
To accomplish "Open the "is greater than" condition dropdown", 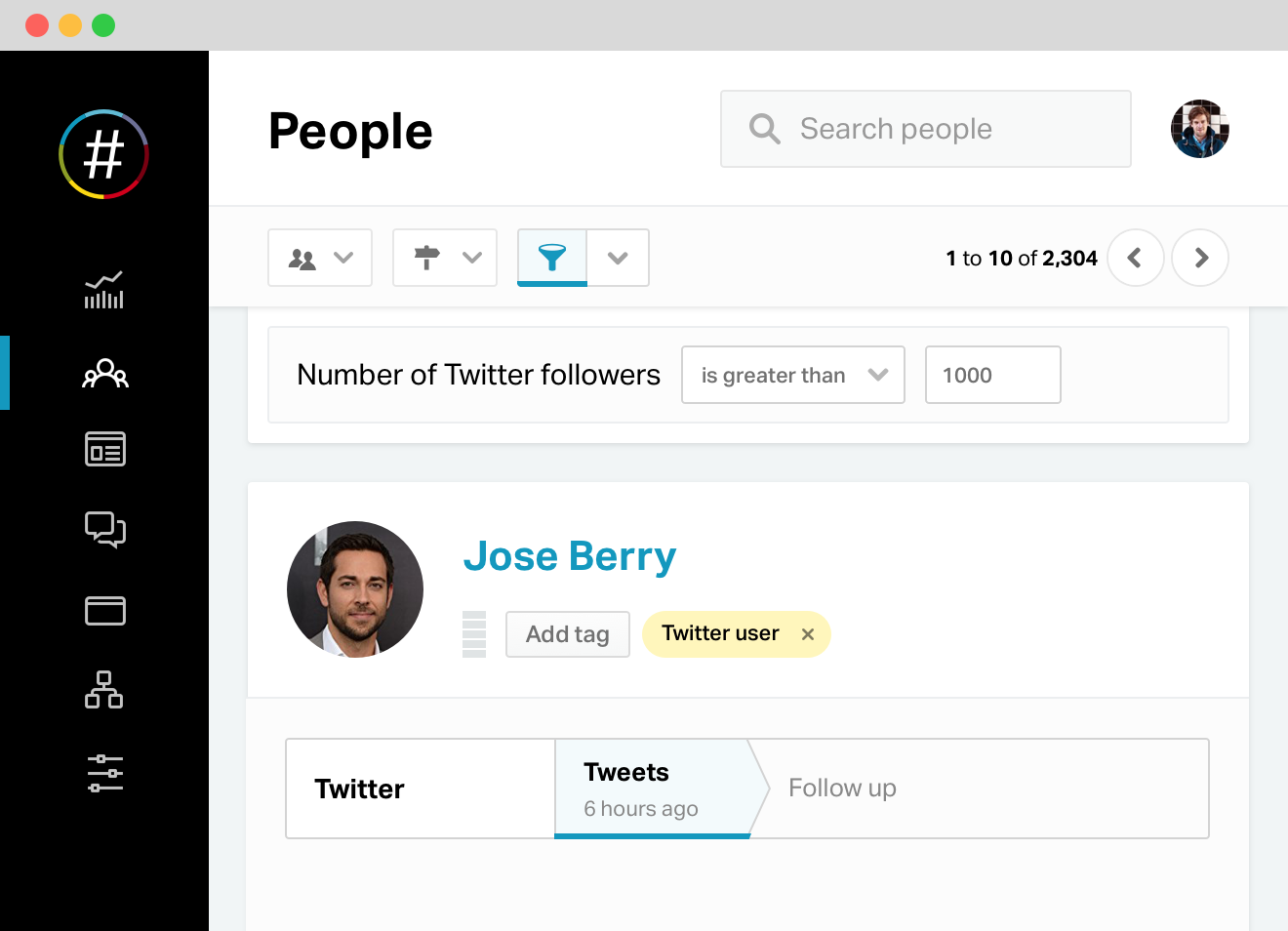I will pos(792,375).
